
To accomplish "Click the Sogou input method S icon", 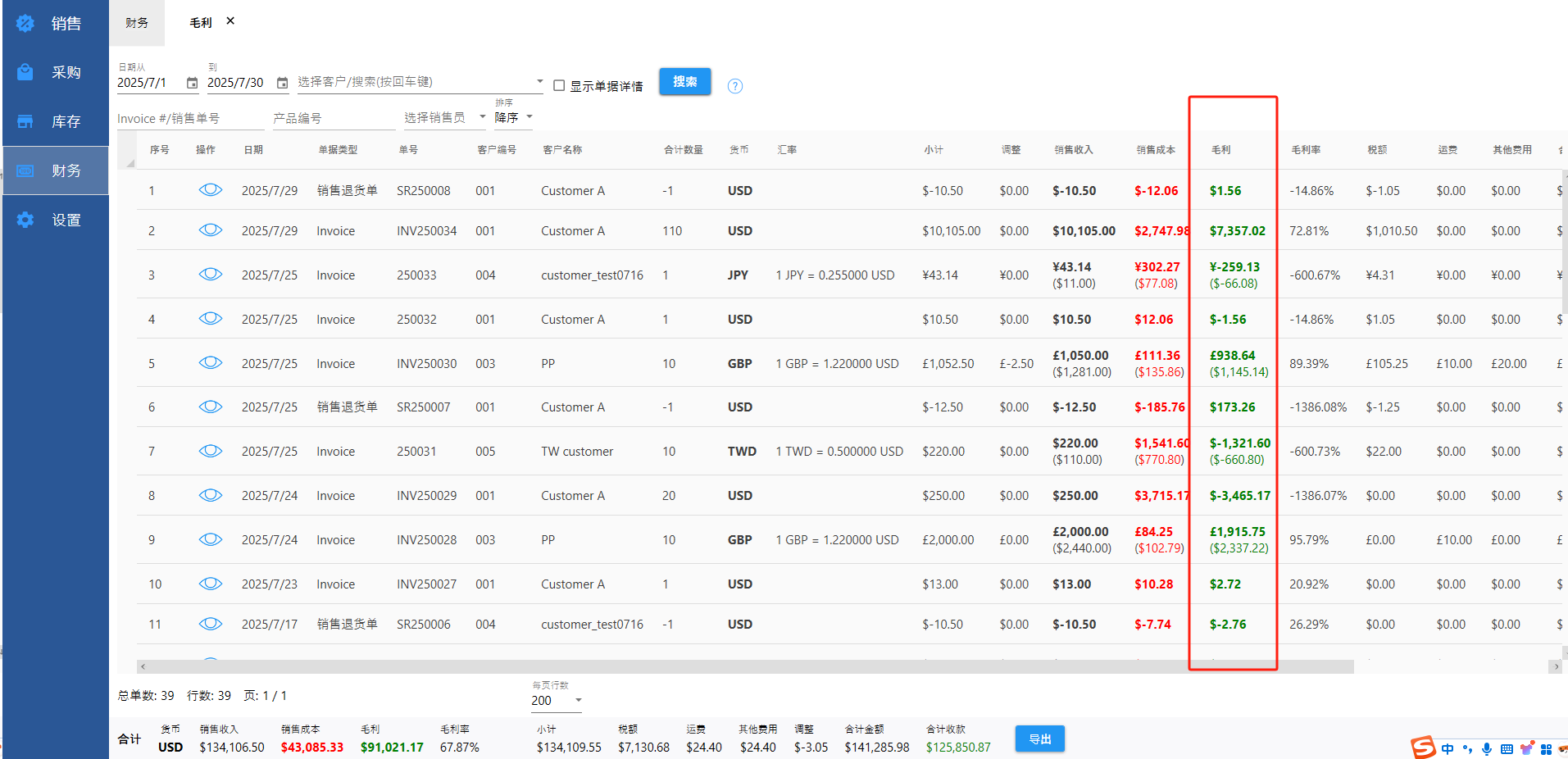I will pos(1423,748).
